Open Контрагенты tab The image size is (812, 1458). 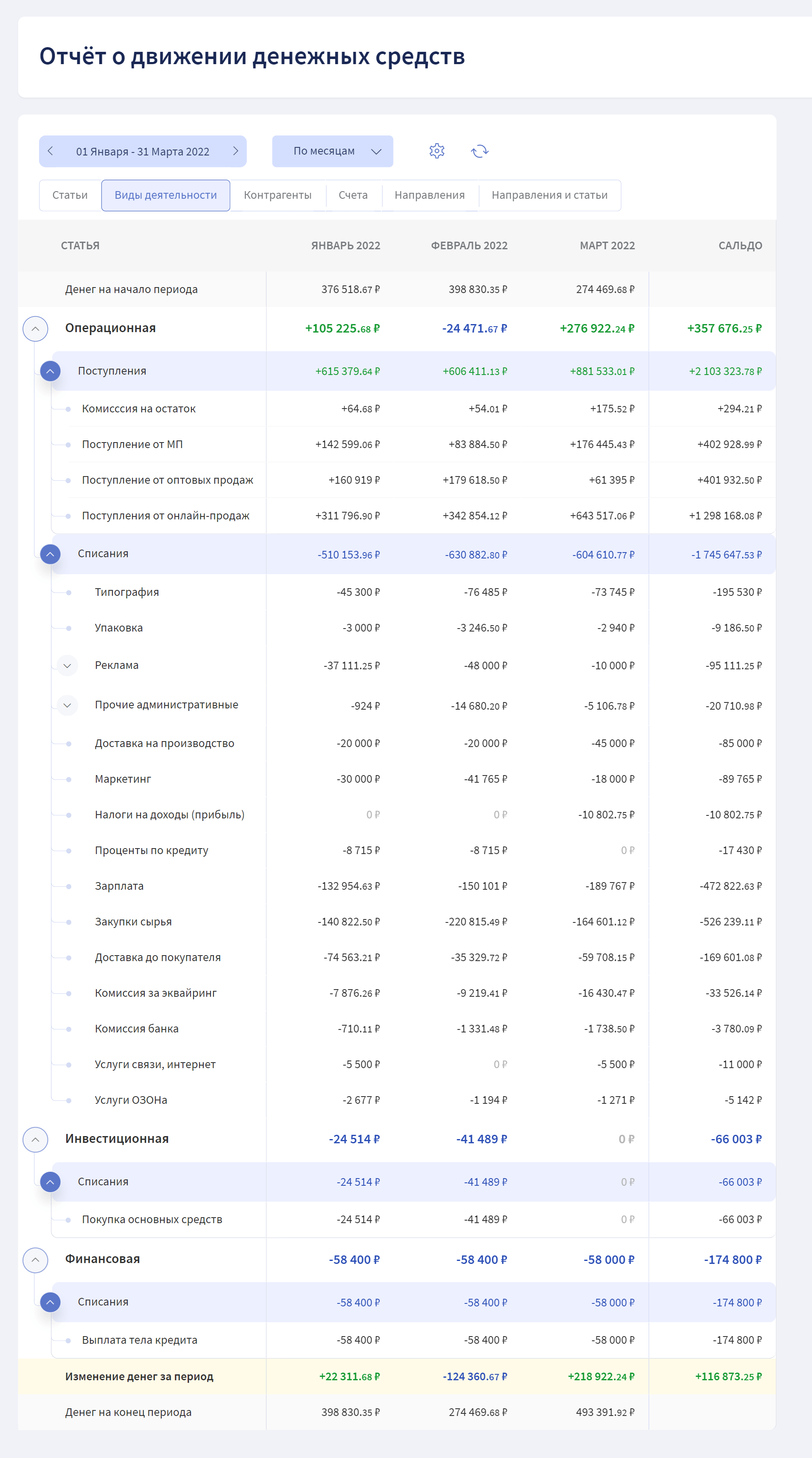tap(278, 195)
